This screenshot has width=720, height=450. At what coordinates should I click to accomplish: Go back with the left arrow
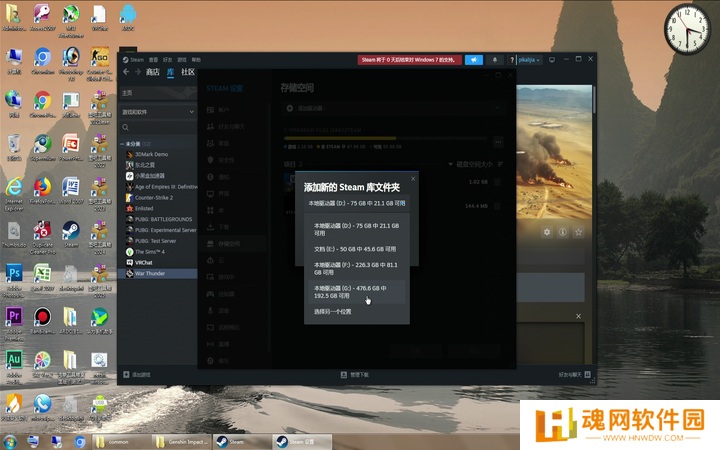pos(126,72)
